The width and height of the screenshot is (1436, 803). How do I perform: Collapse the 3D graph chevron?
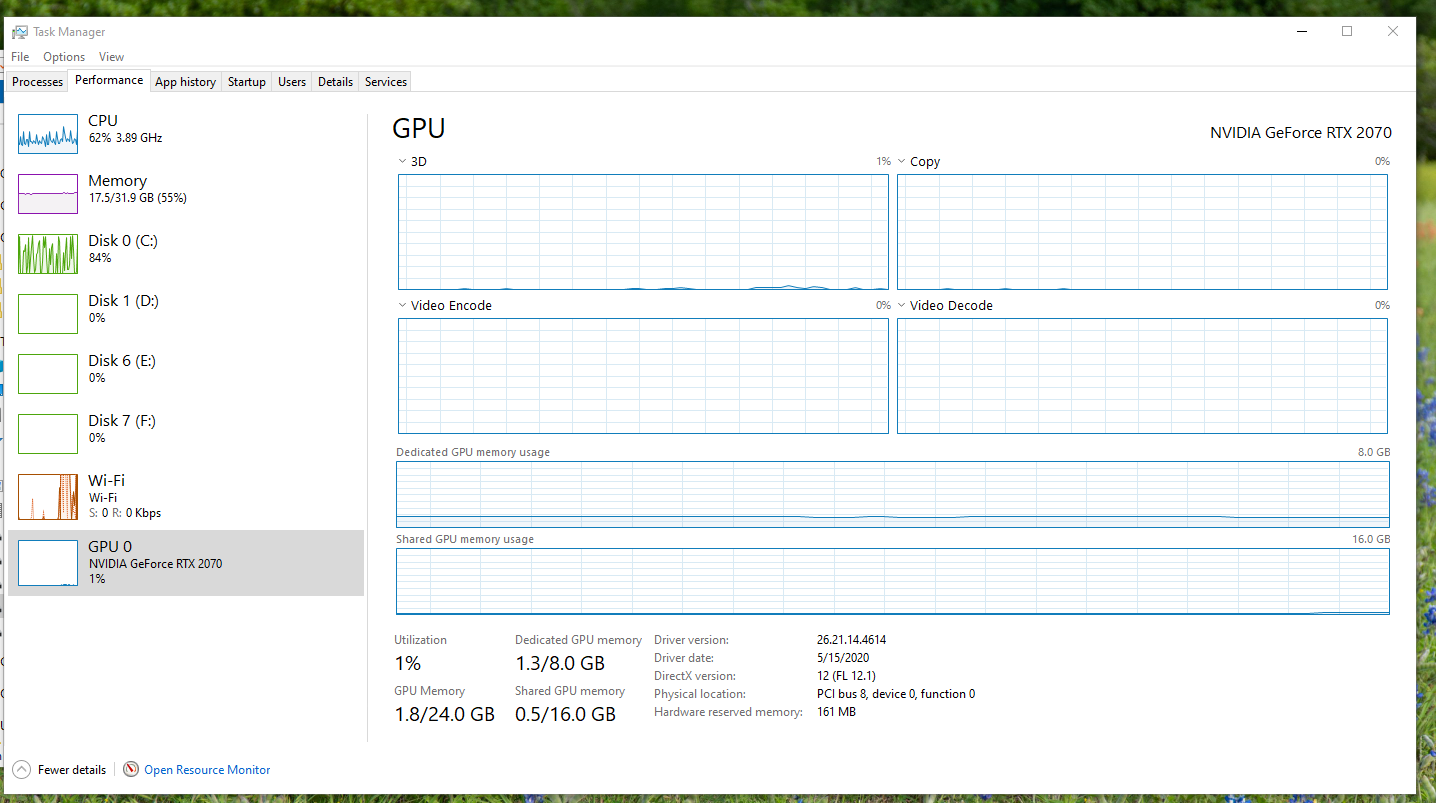pyautogui.click(x=402, y=161)
